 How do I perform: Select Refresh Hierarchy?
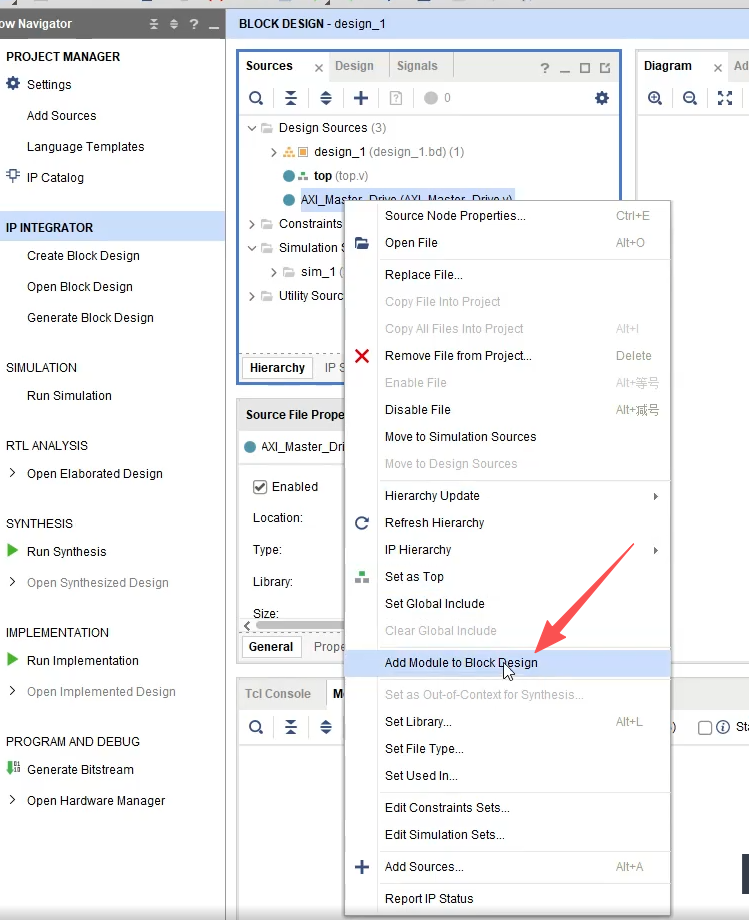(x=507, y=523)
